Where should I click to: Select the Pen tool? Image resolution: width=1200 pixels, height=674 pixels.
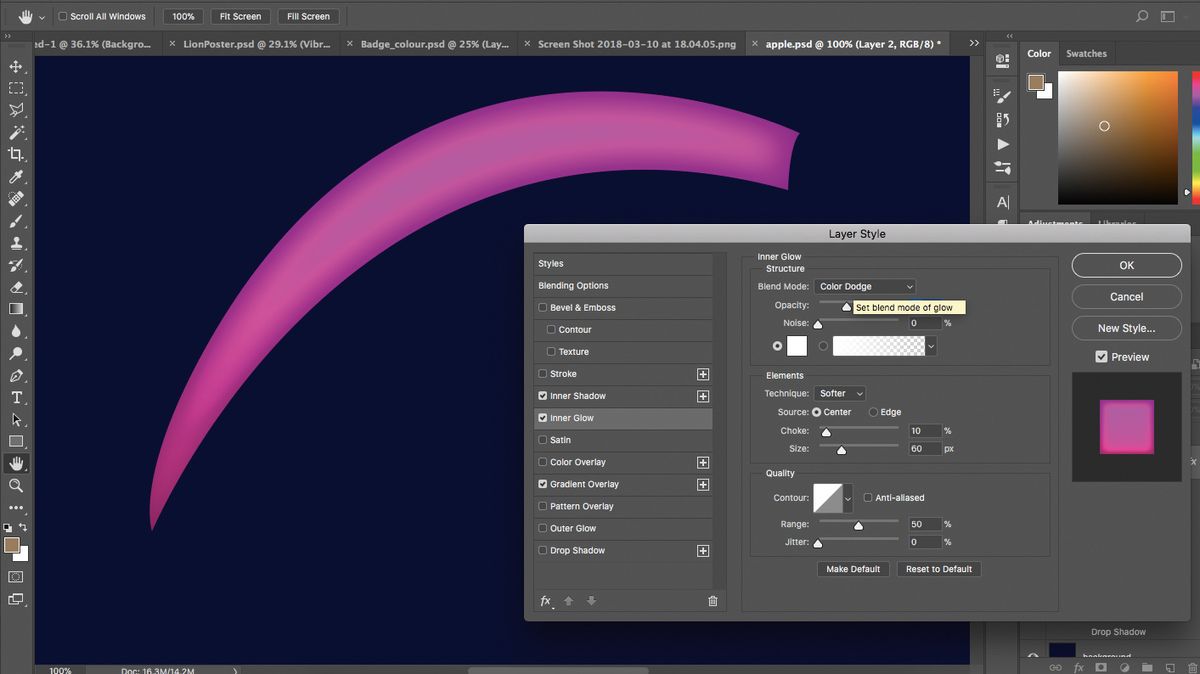click(x=14, y=376)
